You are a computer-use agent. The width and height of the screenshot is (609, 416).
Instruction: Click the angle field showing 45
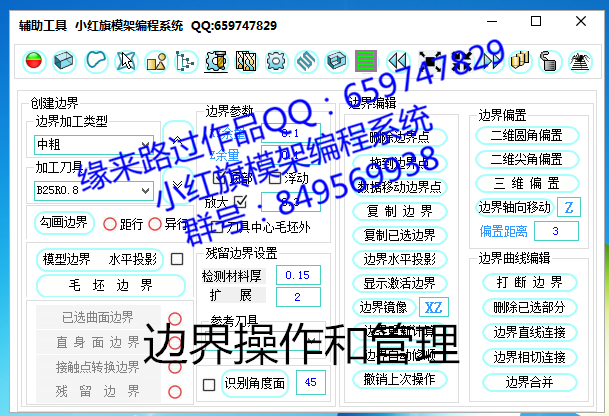(x=311, y=383)
